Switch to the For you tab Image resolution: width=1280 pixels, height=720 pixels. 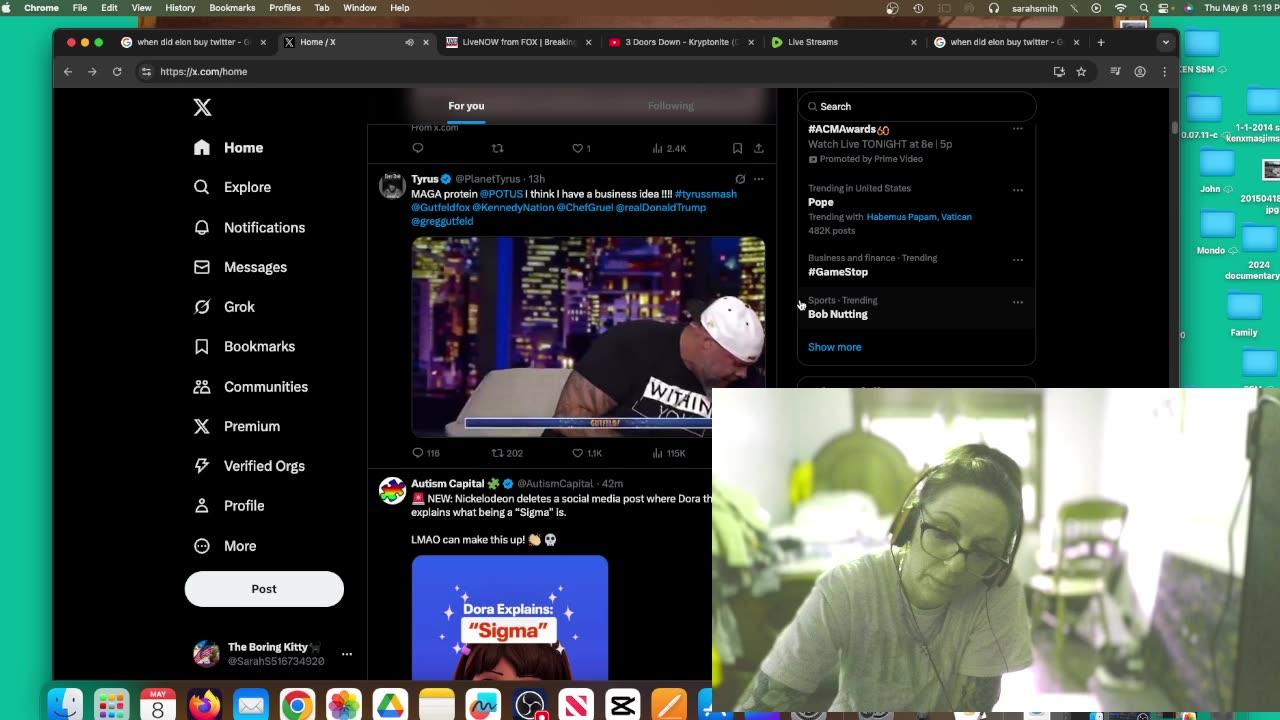pos(466,106)
